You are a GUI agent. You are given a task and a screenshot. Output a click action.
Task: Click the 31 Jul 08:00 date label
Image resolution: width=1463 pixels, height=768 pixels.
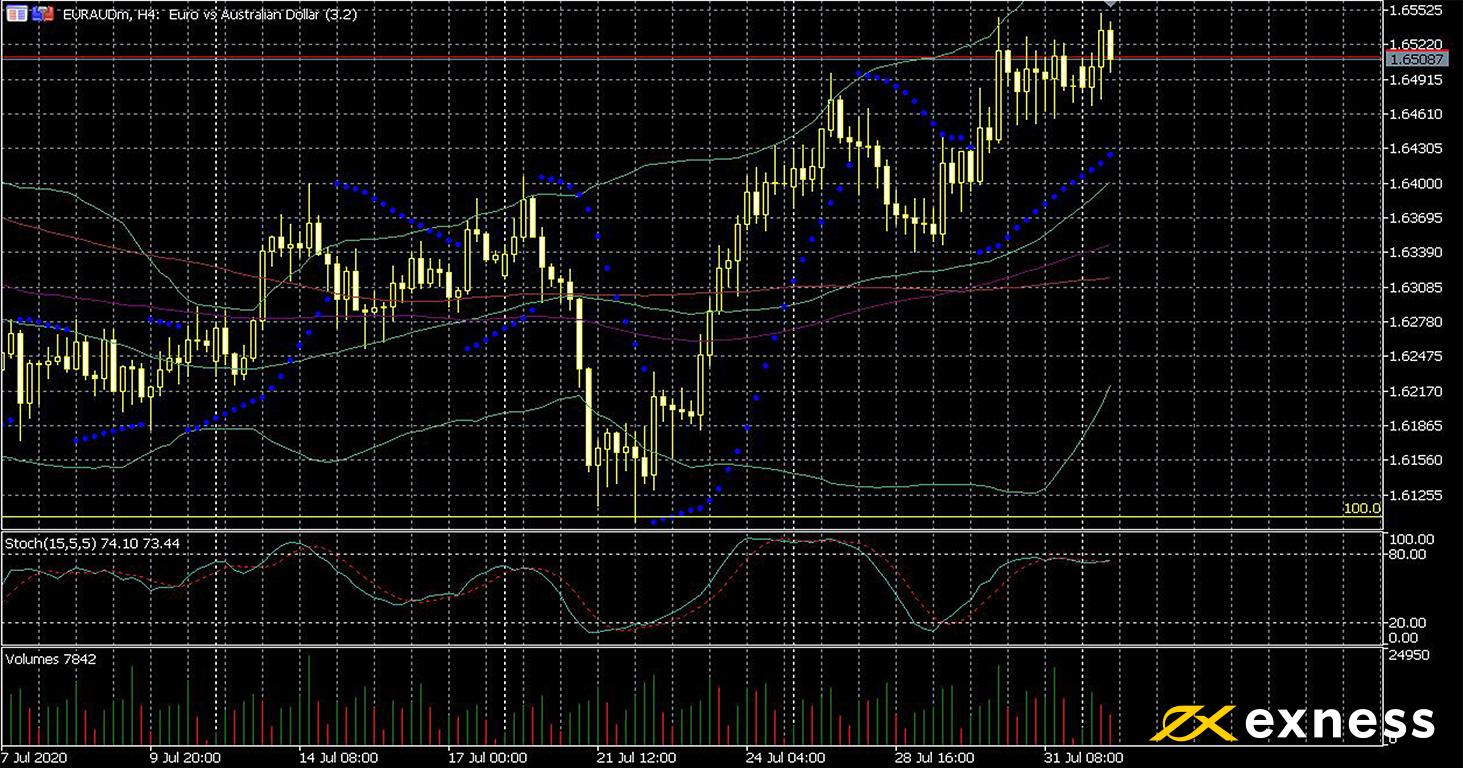(x=1084, y=758)
